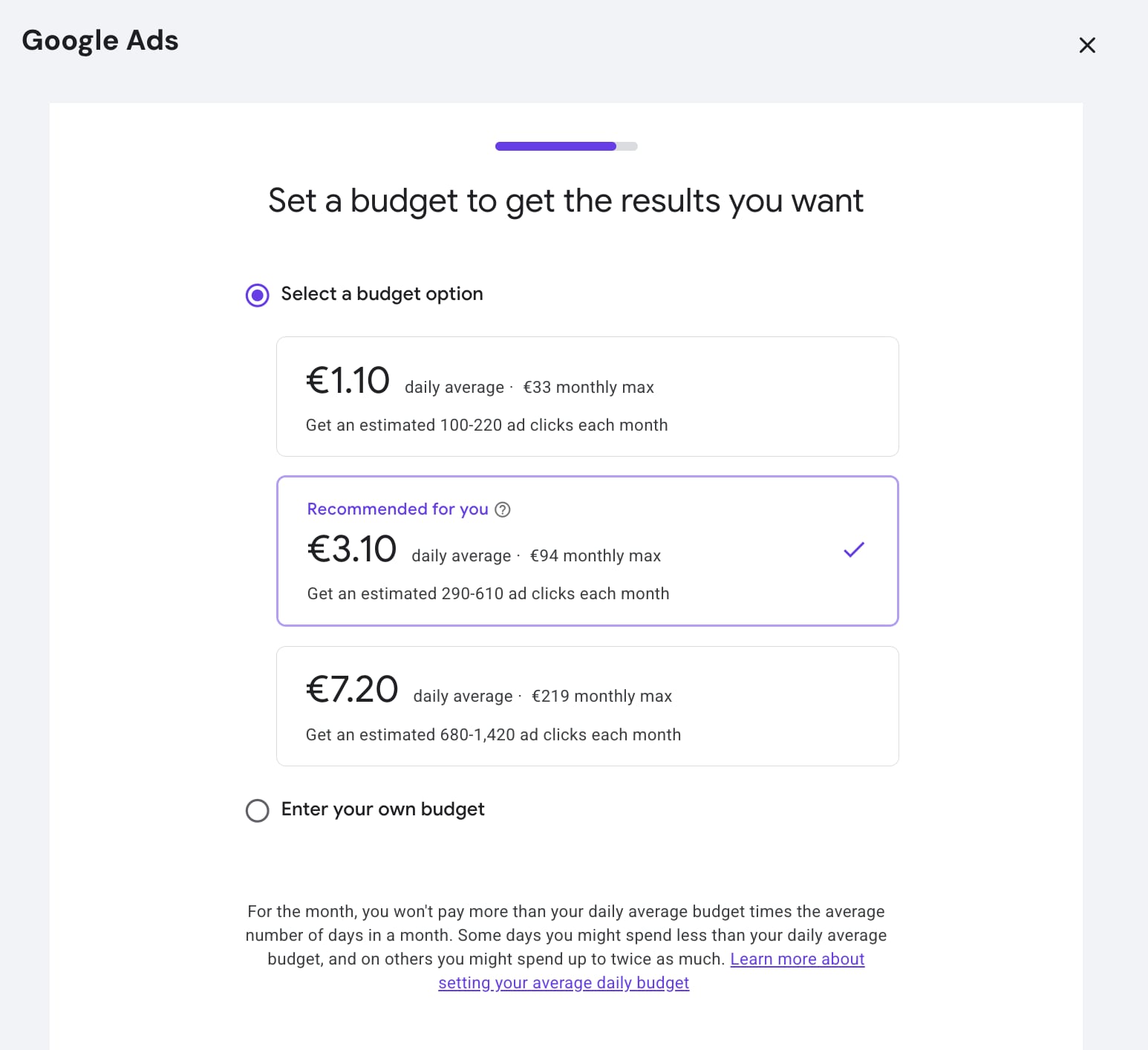Screen dimensions: 1148x1050
Task: Select the 'Select a budget option' radio button
Action: (x=258, y=295)
